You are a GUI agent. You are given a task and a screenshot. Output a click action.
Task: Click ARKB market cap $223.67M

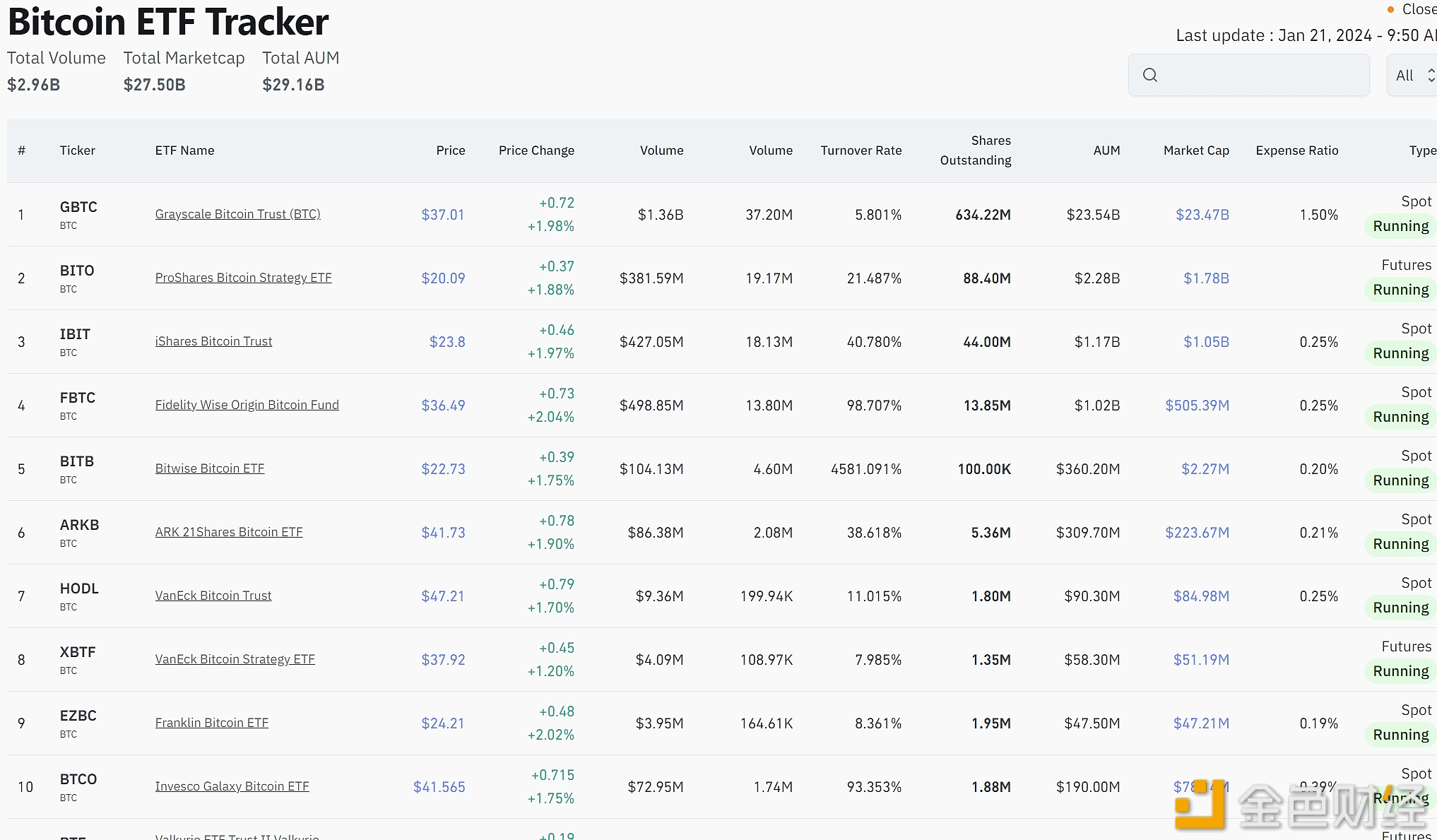point(1197,533)
